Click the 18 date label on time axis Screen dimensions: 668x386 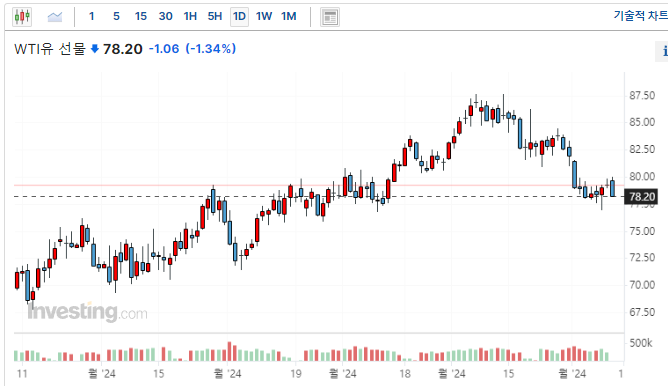[405, 374]
